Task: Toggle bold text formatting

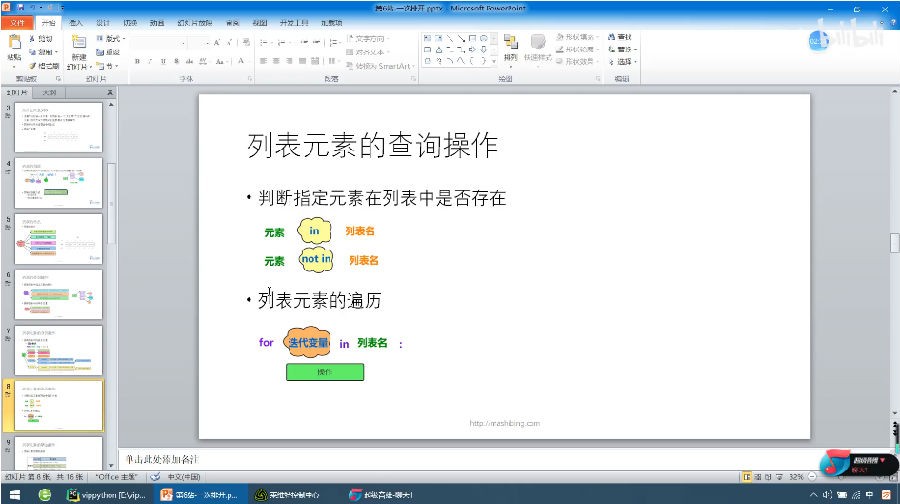Action: point(137,61)
